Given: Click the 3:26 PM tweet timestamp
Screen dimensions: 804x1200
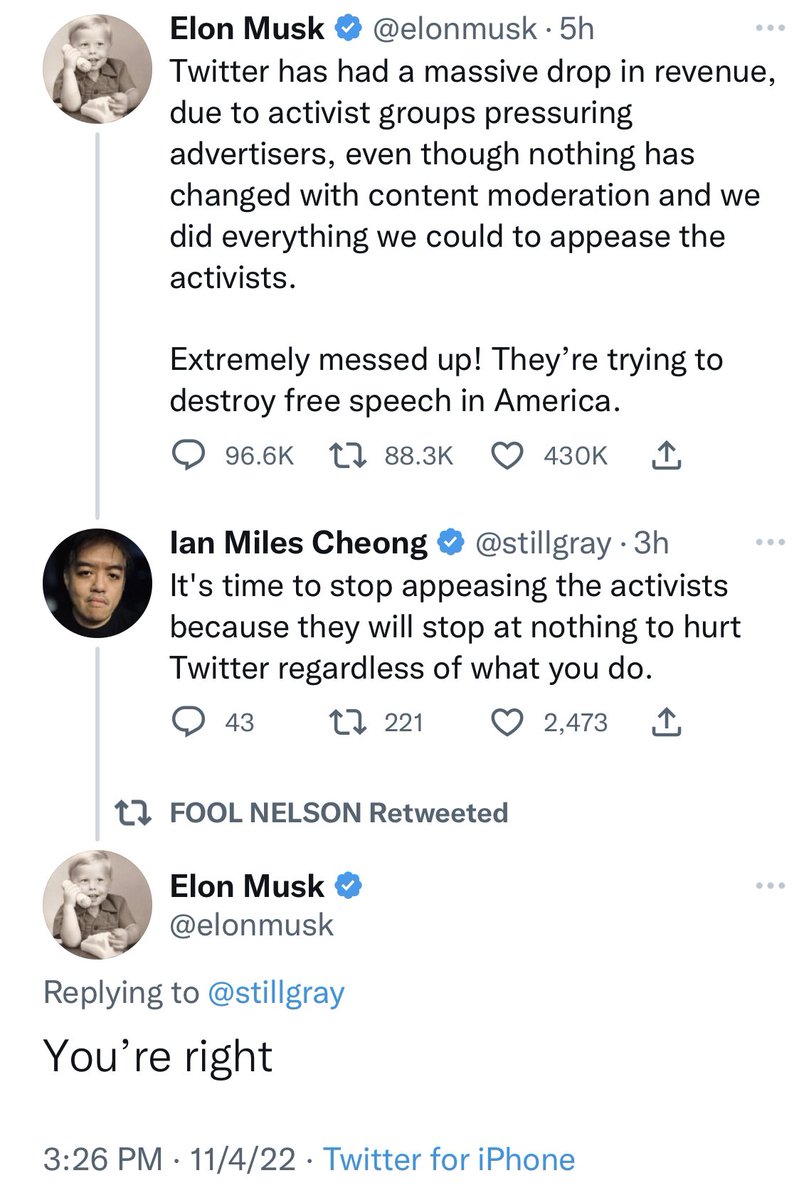Looking at the screenshot, I should [102, 1159].
